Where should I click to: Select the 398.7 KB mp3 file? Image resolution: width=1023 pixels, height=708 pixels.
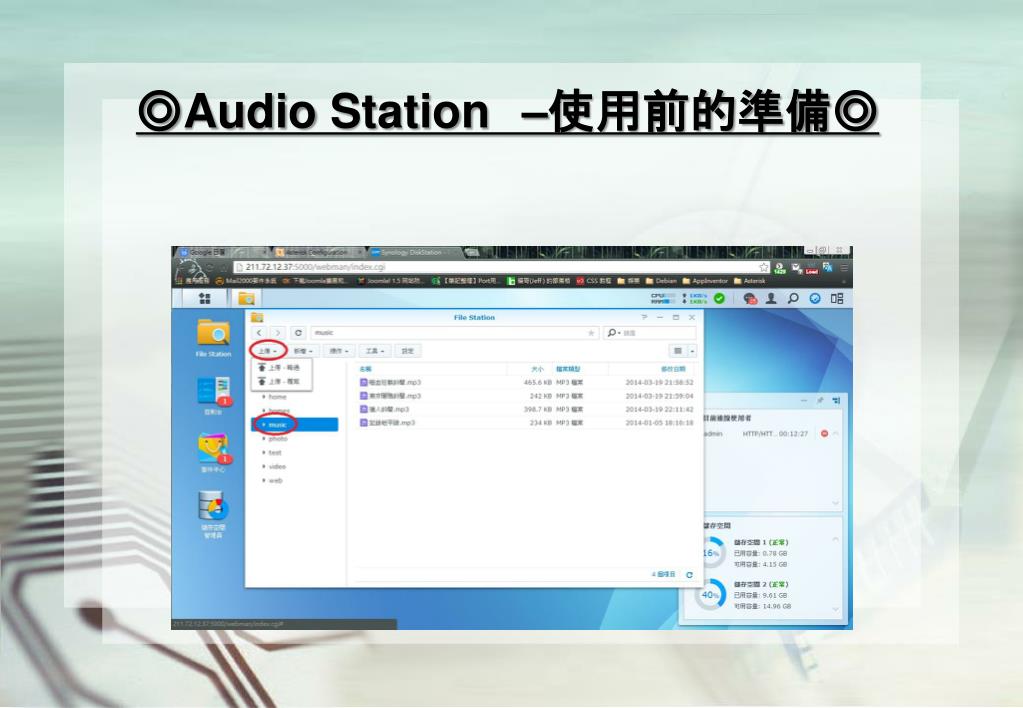(x=526, y=409)
